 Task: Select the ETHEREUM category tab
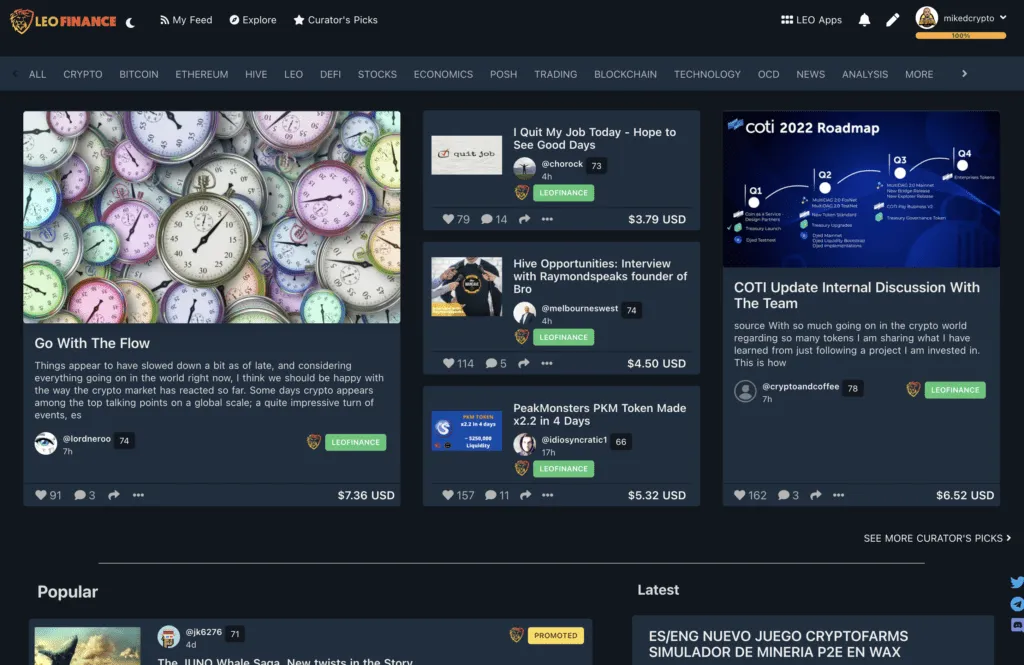(x=202, y=74)
